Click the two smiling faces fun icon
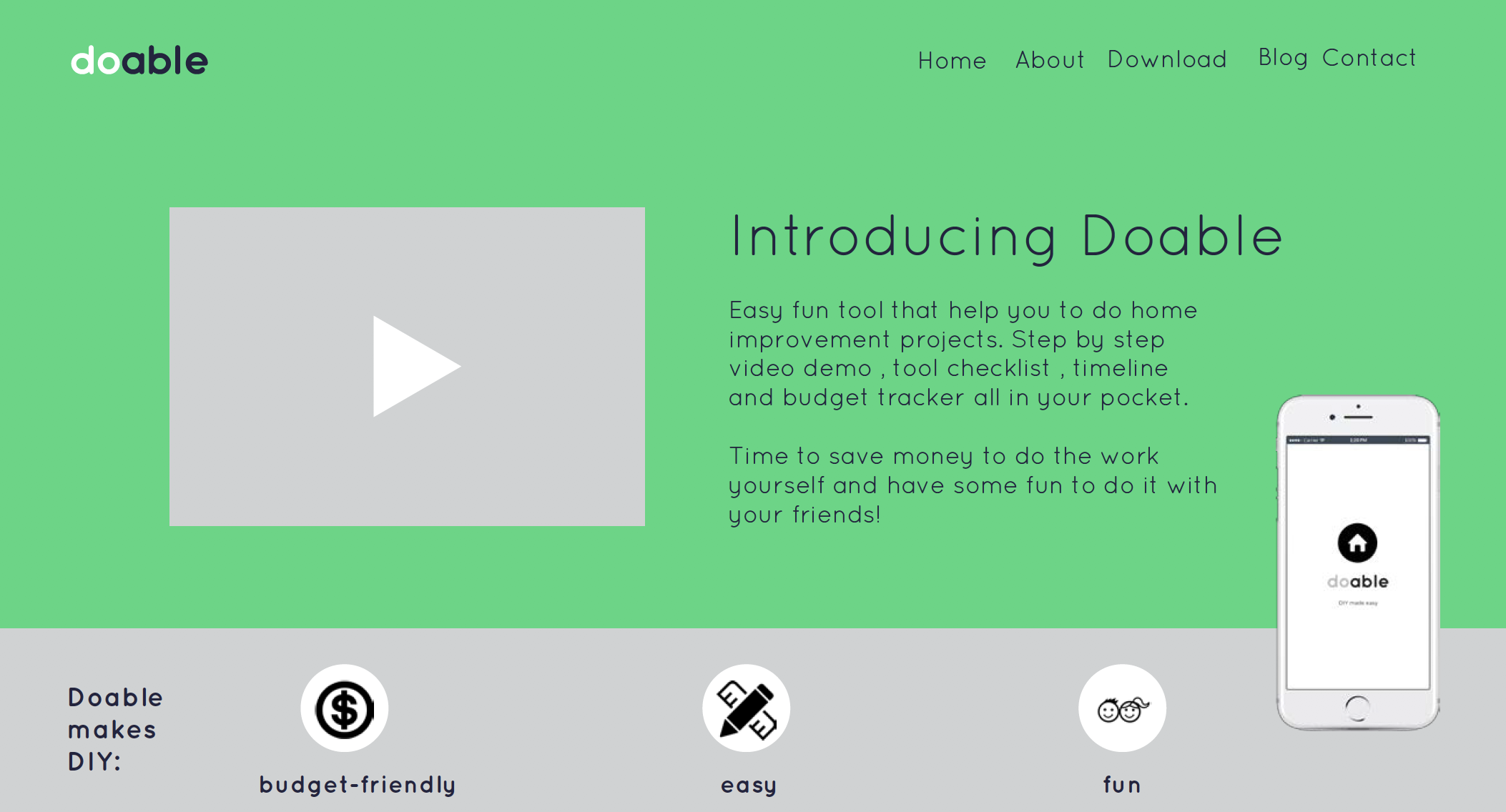 click(x=1122, y=708)
